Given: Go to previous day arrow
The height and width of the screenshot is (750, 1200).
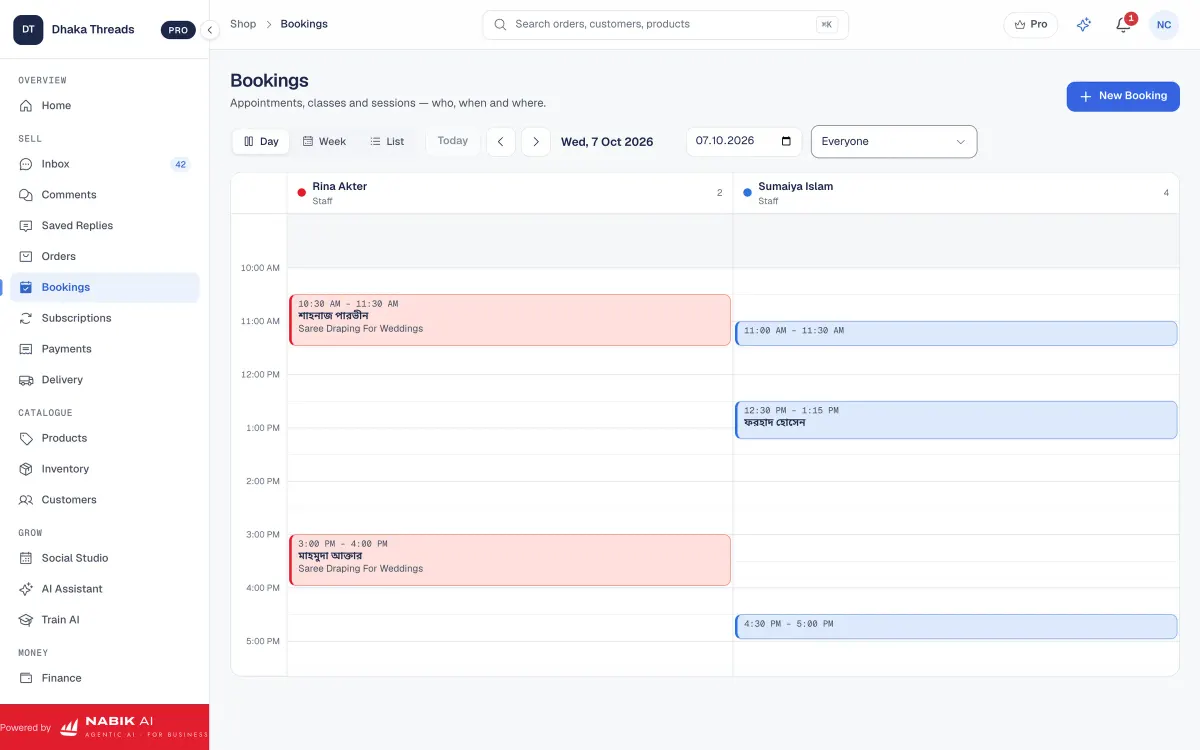Looking at the screenshot, I should (x=501, y=142).
